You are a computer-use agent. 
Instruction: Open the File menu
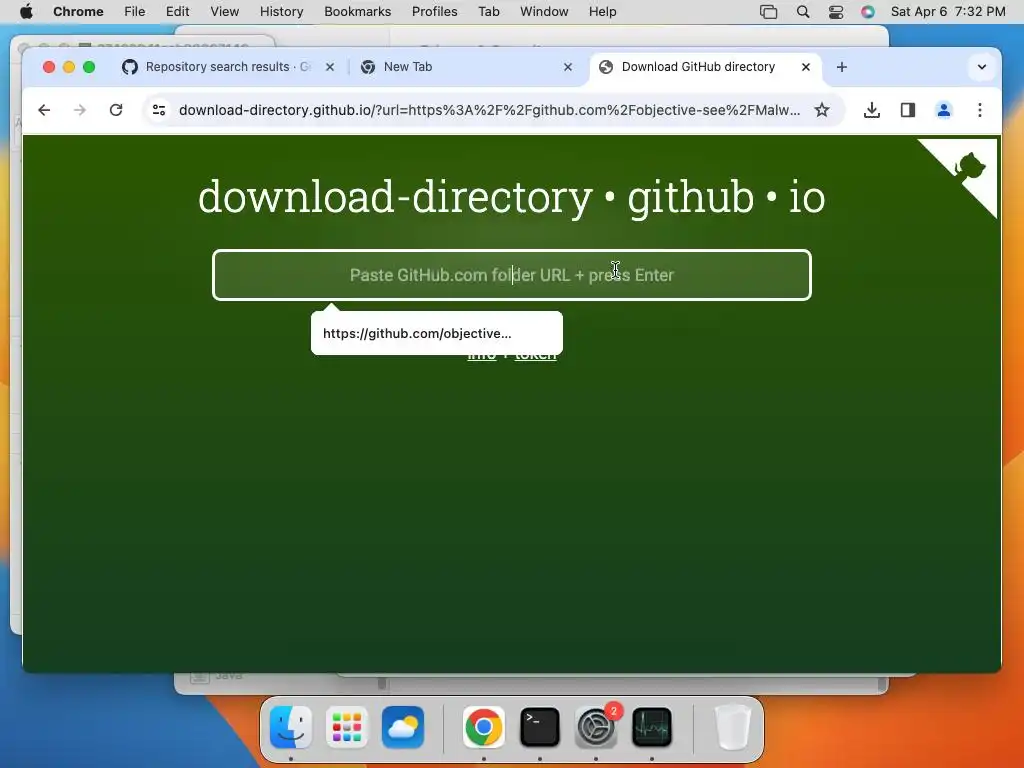coord(135,12)
